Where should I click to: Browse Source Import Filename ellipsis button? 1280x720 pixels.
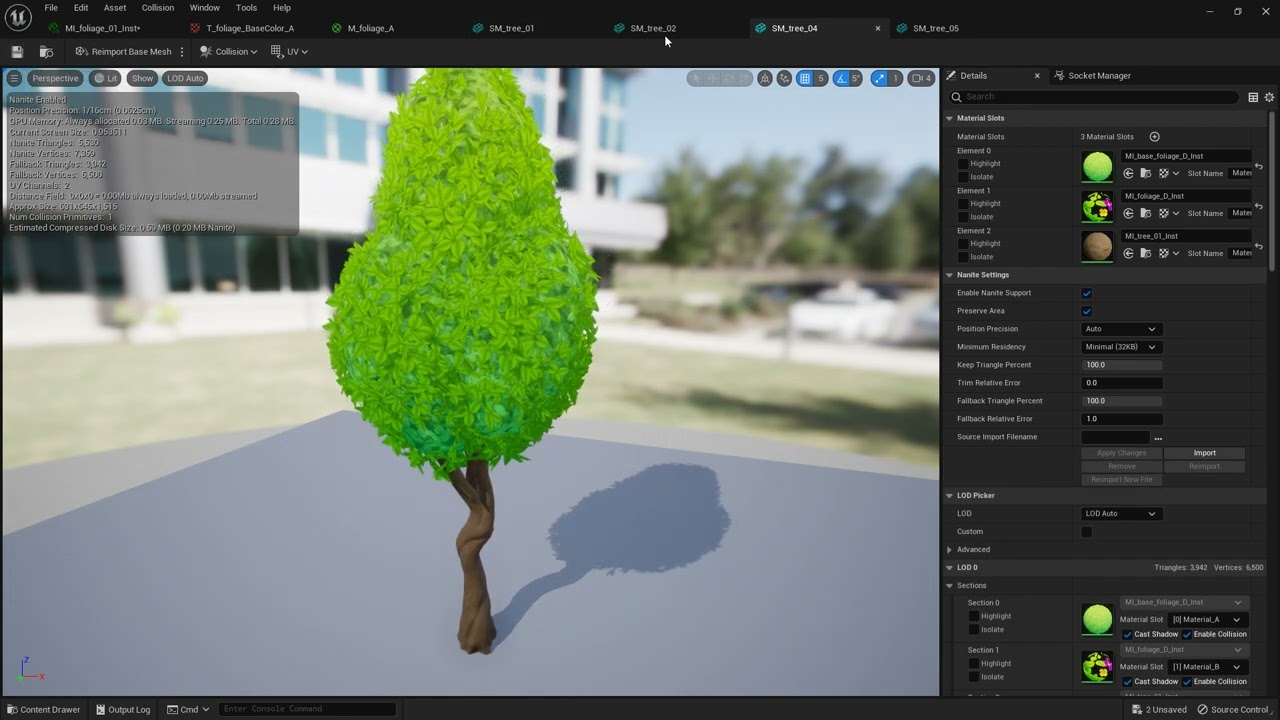[1158, 437]
